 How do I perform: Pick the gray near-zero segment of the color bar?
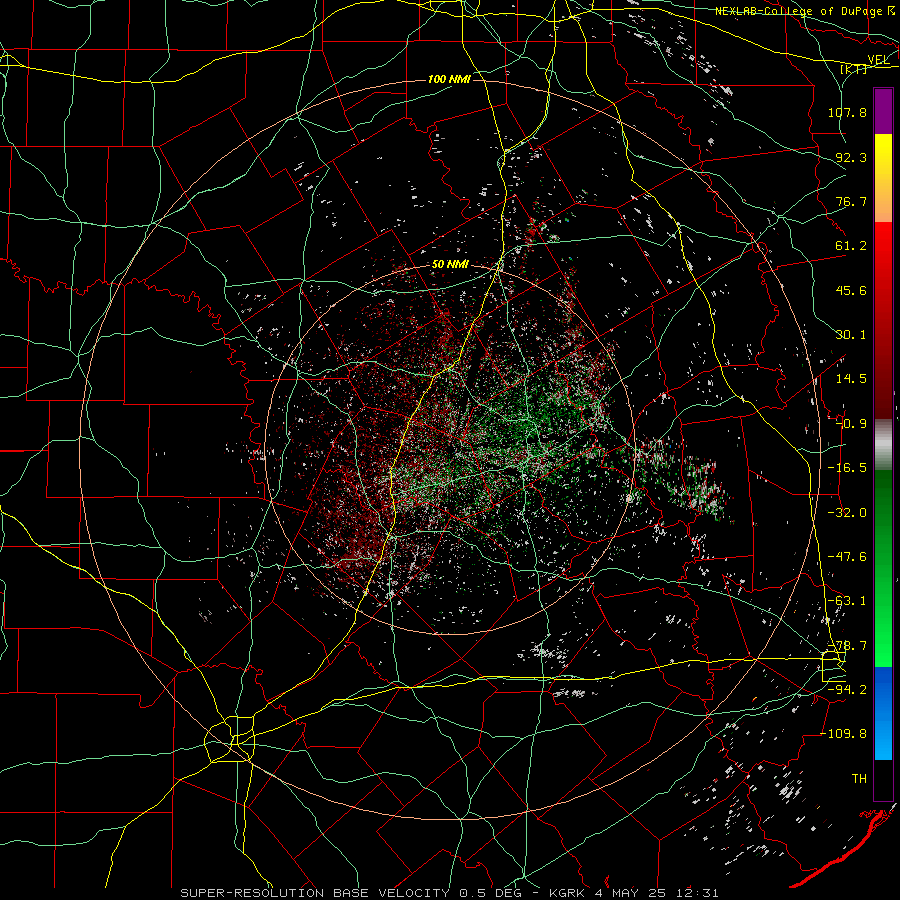[883, 445]
